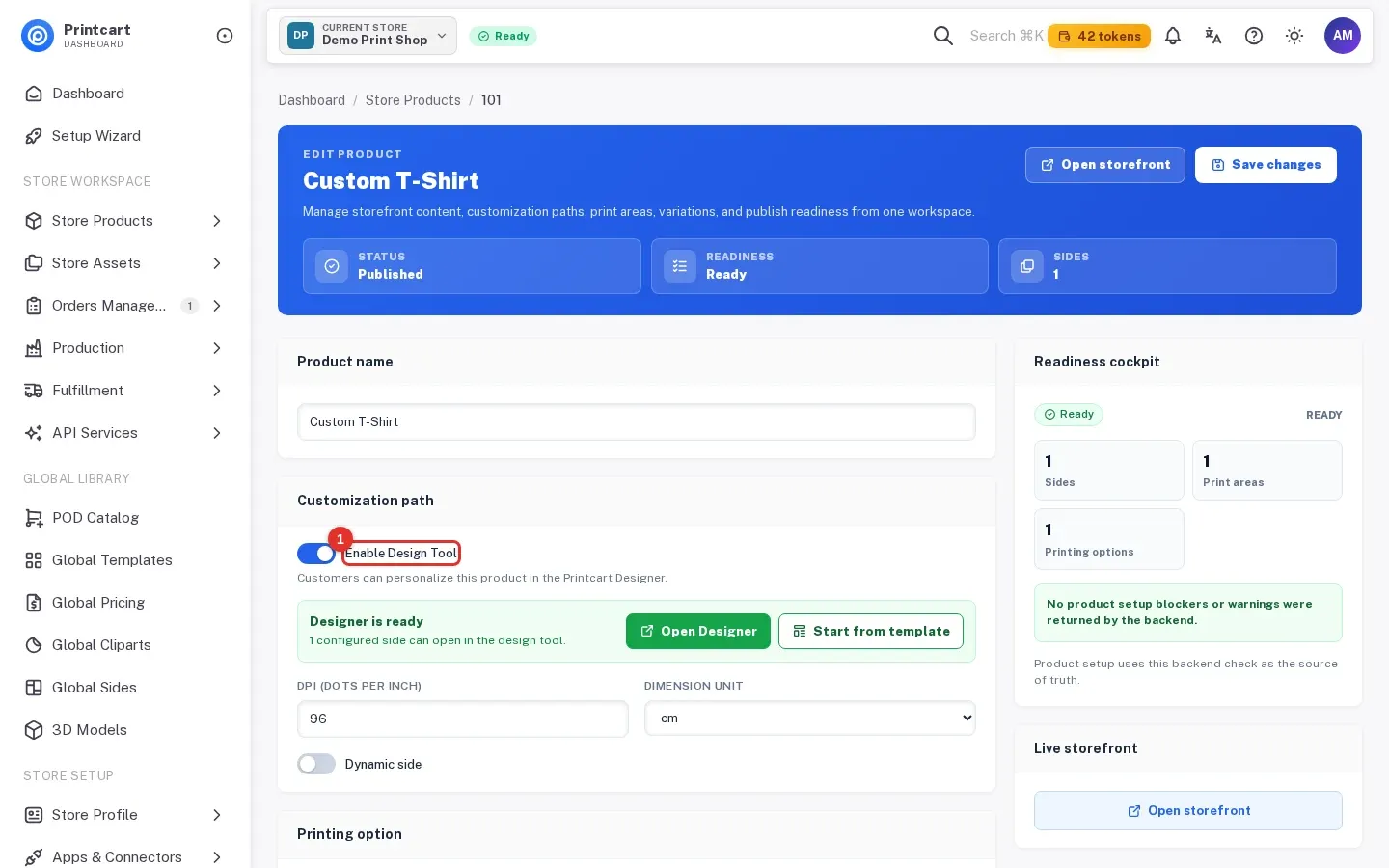Open the help question mark icon

pos(1254,36)
